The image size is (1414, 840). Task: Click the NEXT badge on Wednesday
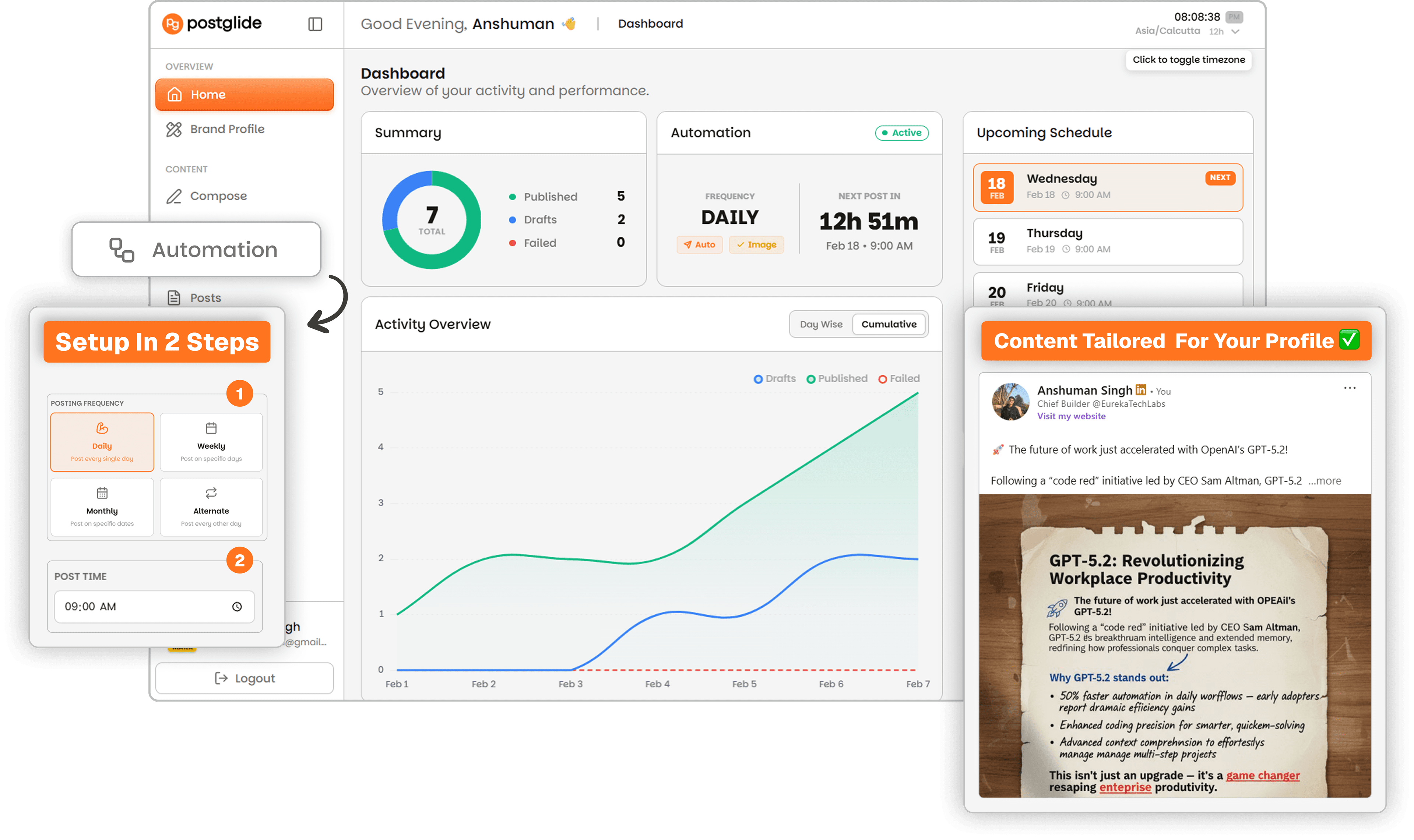click(x=1220, y=178)
